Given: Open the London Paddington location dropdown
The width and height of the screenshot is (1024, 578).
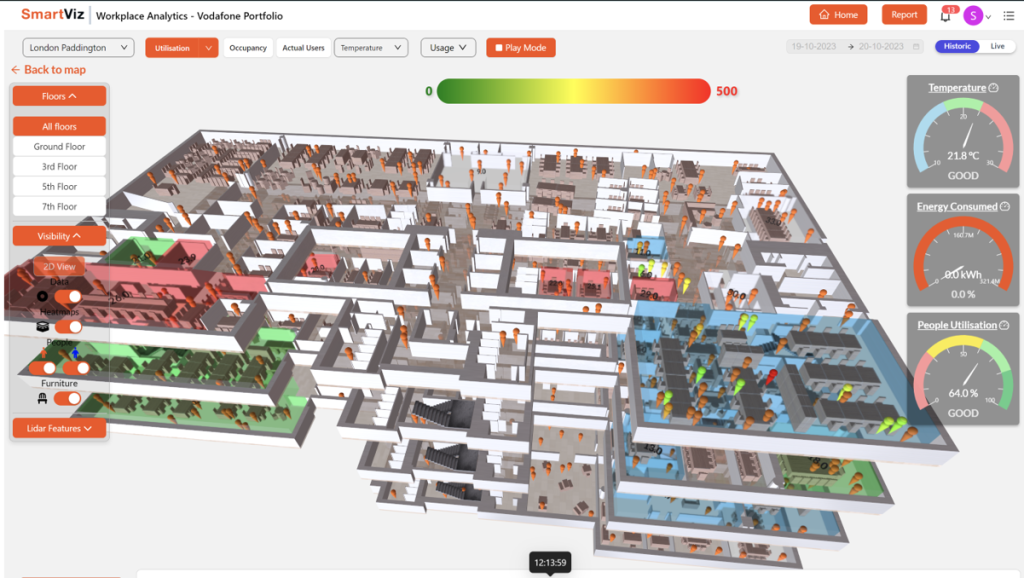Looking at the screenshot, I should (78, 48).
